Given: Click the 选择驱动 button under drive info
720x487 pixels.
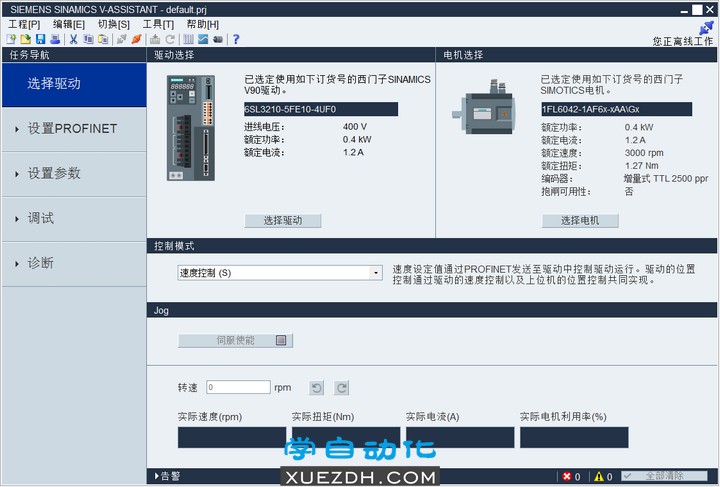Looking at the screenshot, I should 282,221.
